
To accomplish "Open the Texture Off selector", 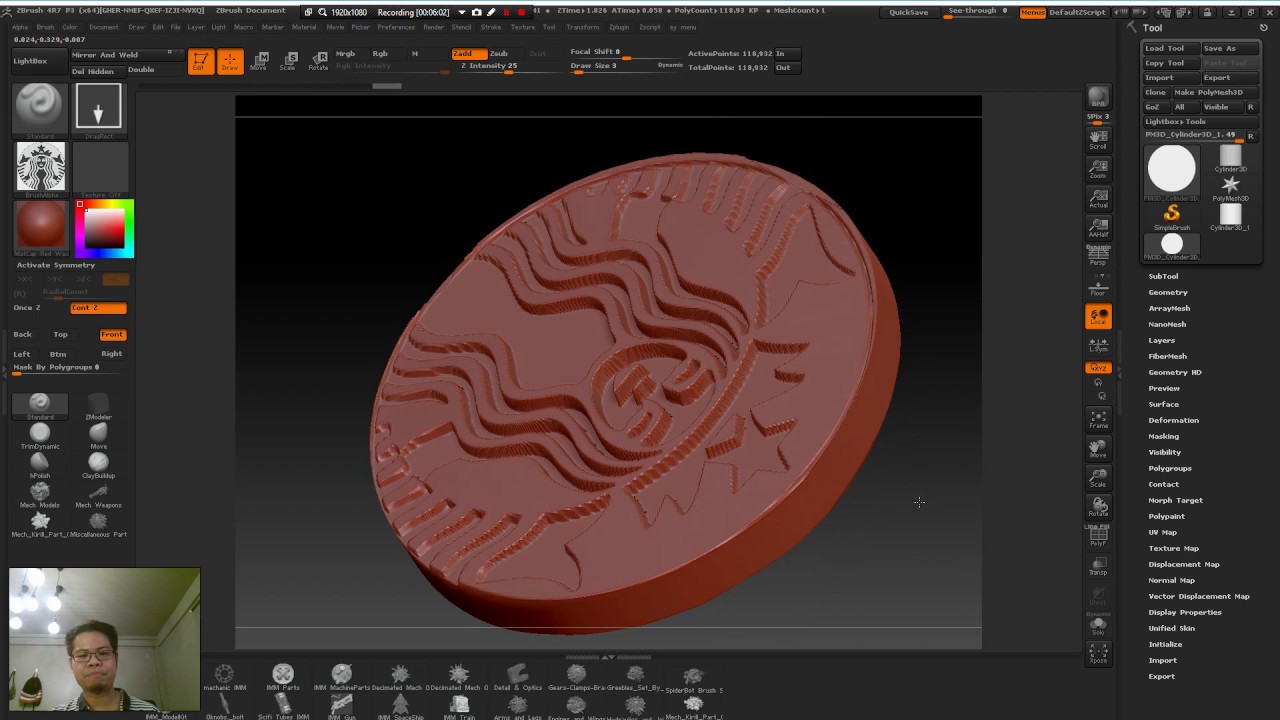I will pyautogui.click(x=100, y=167).
